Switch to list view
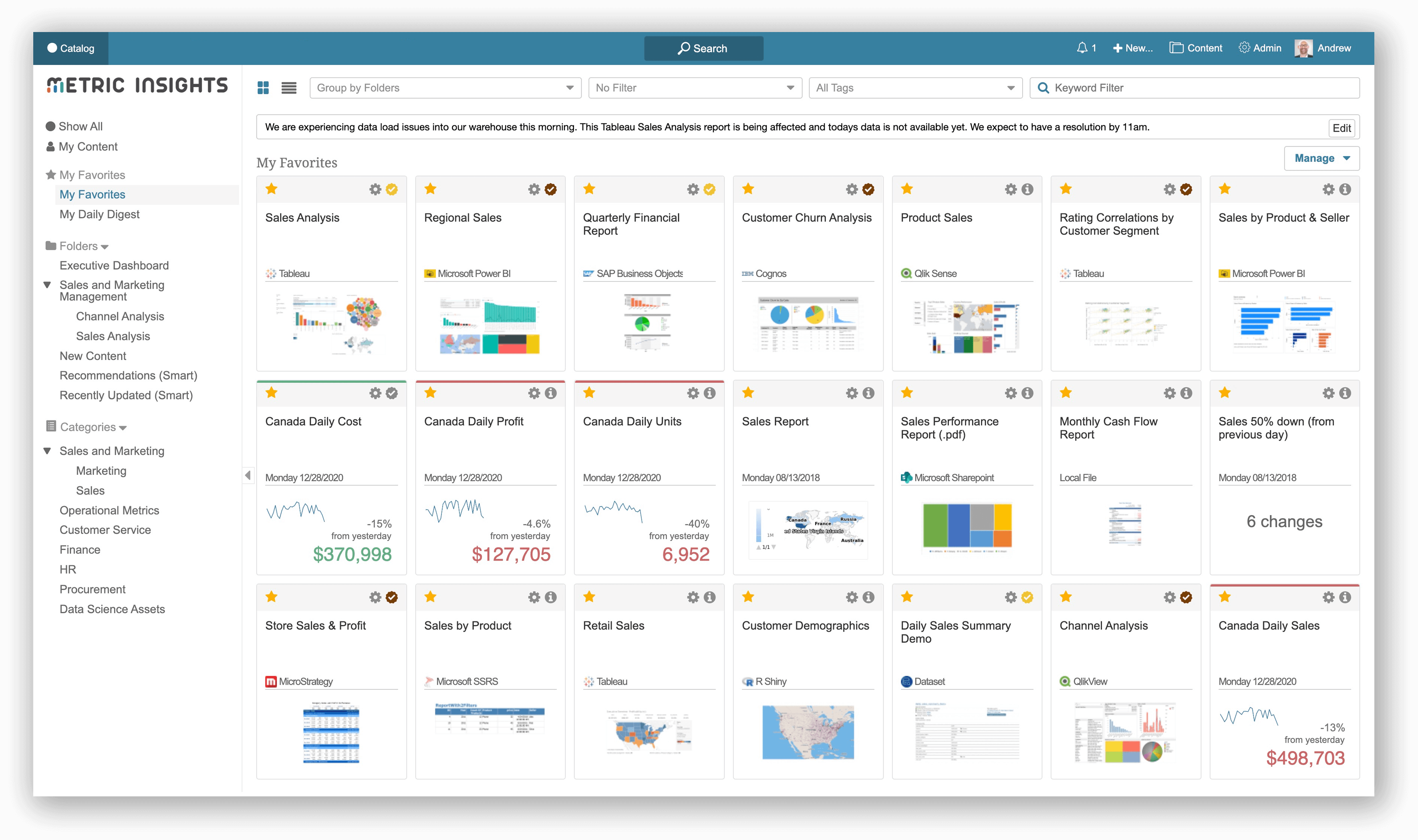The image size is (1418, 840). tap(289, 88)
